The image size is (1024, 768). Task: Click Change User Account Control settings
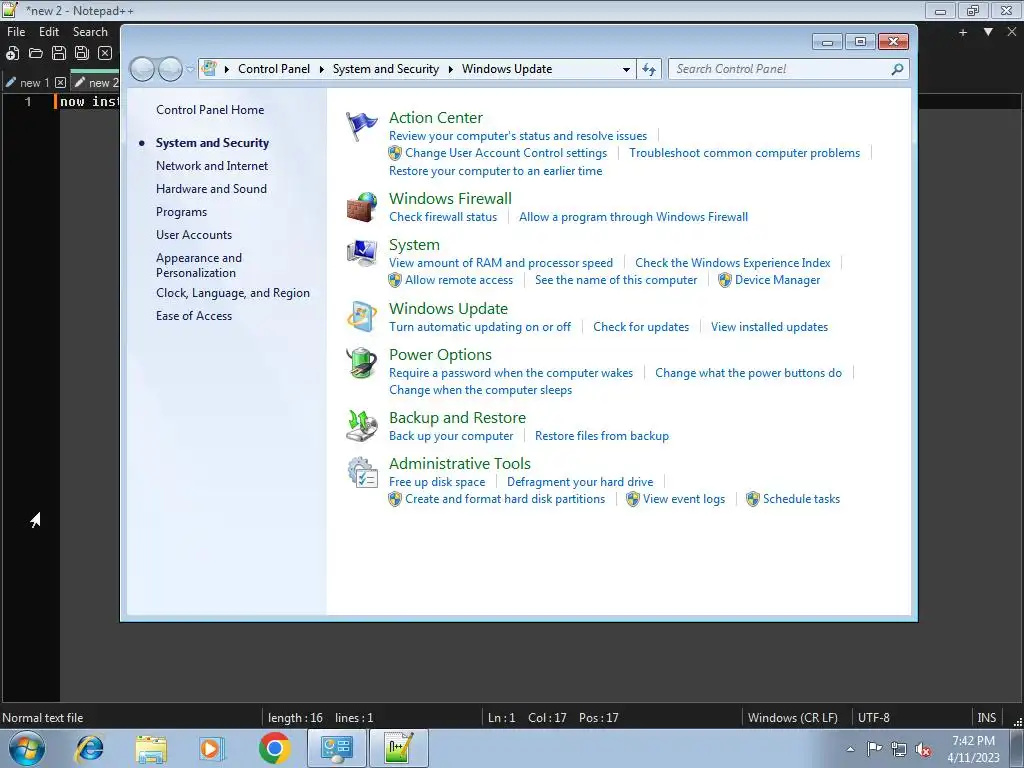tap(505, 153)
